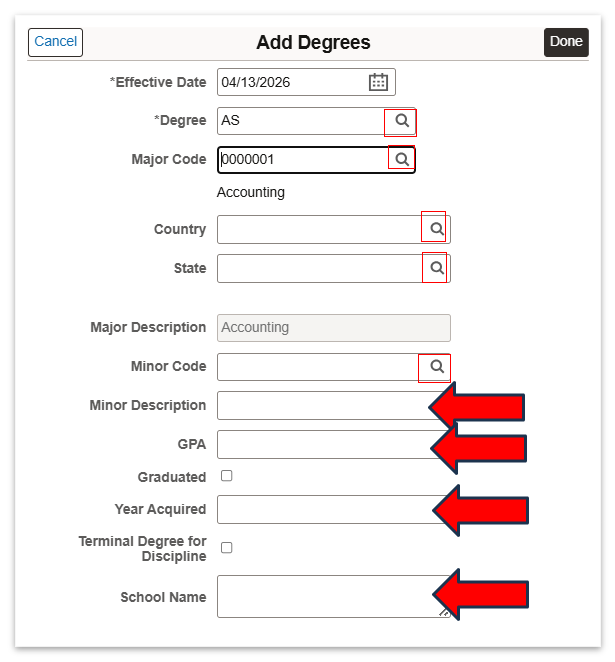Enable Terminal Degree for Discipline checkbox

tap(227, 547)
